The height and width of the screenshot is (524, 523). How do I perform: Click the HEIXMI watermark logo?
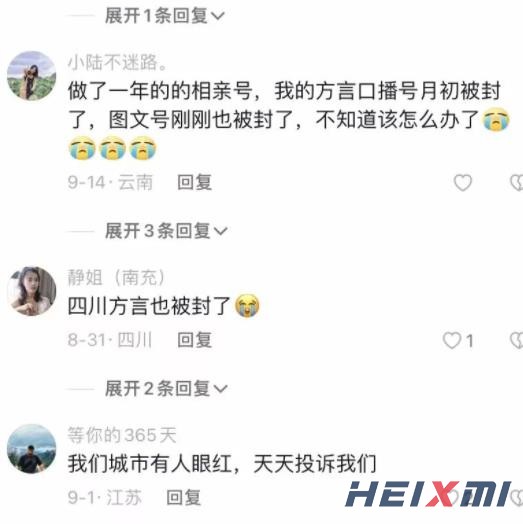pyautogui.click(x=428, y=495)
